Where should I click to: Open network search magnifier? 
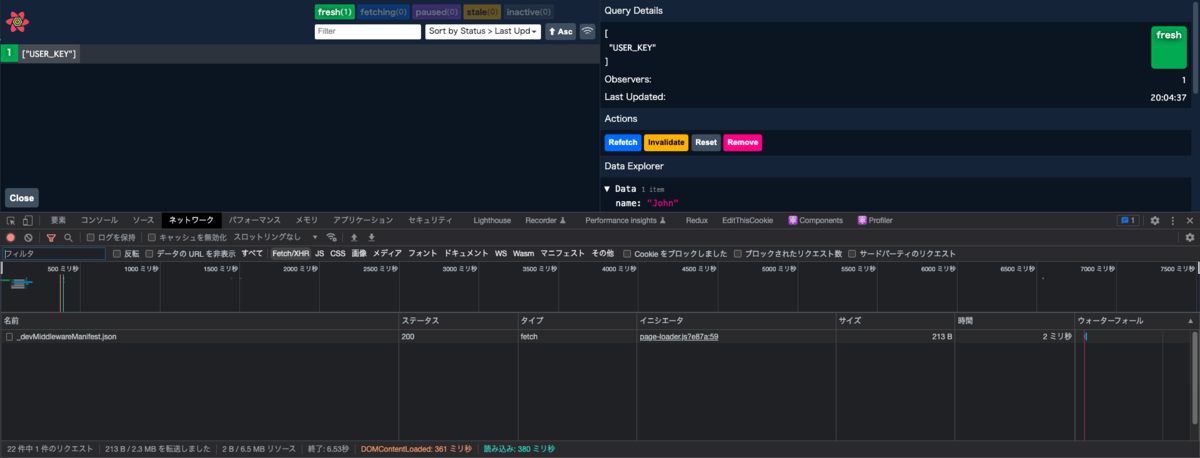(68, 238)
